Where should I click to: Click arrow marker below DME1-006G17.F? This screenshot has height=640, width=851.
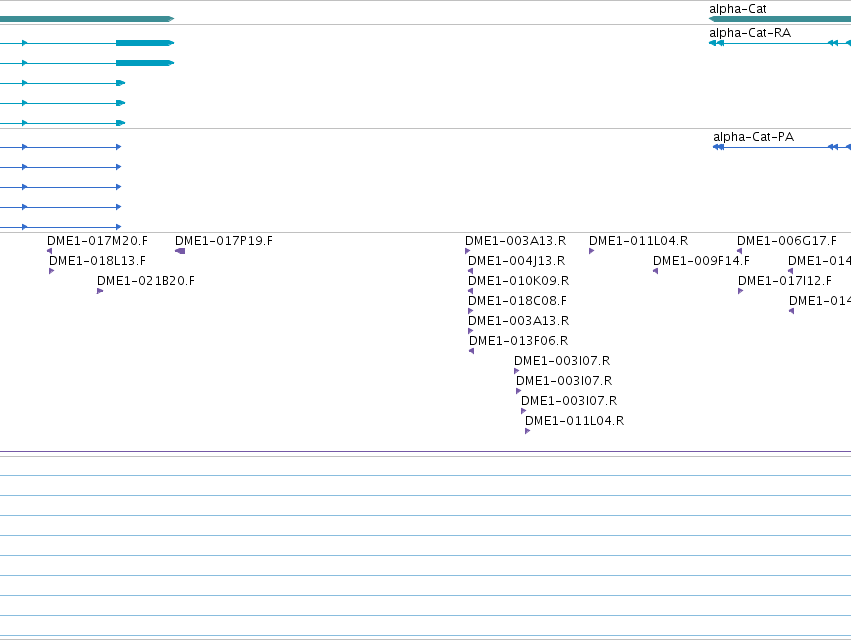point(739,251)
